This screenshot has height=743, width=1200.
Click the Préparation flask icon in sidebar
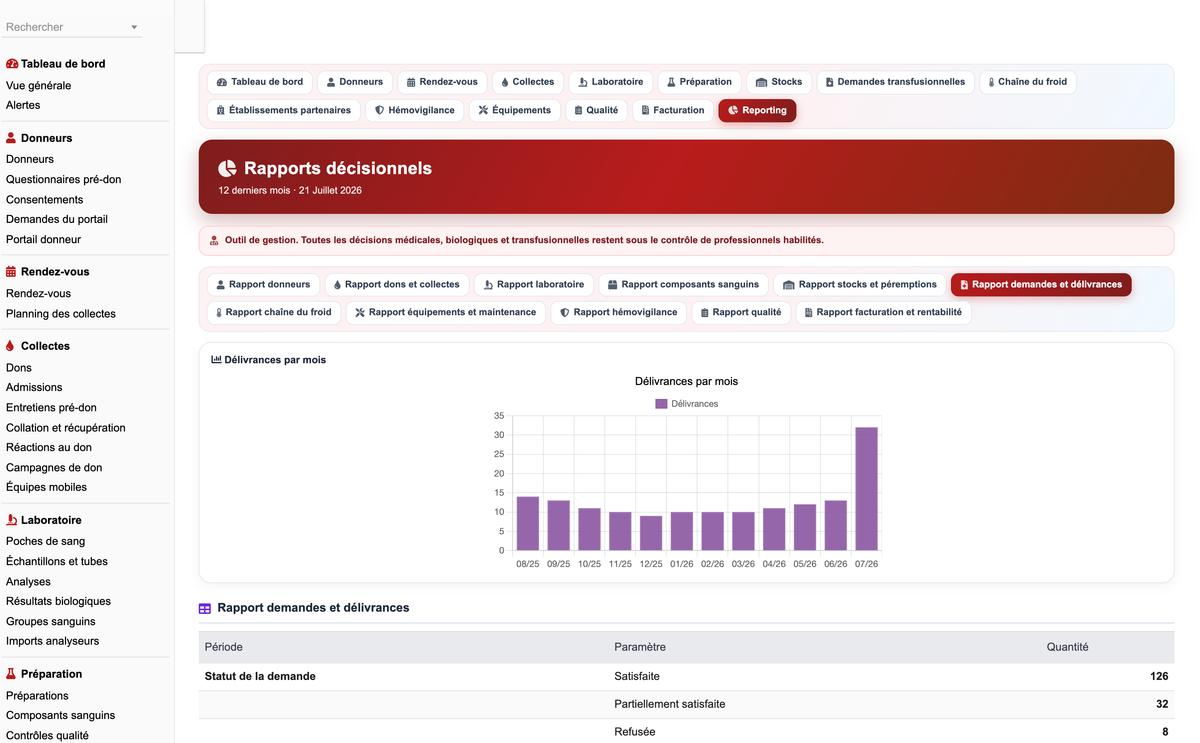coord(11,674)
